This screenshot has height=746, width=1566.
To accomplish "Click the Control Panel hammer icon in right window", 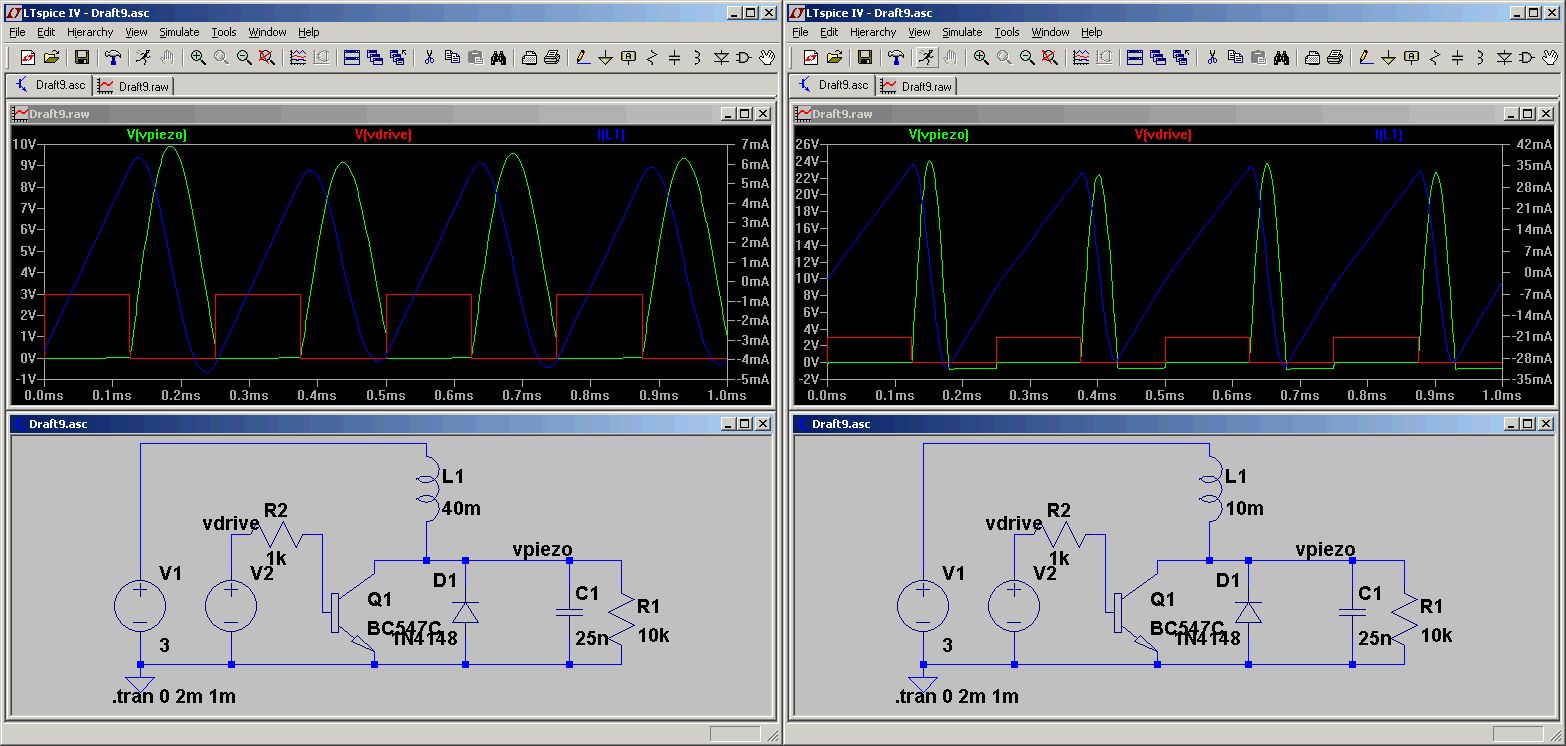I will [896, 58].
